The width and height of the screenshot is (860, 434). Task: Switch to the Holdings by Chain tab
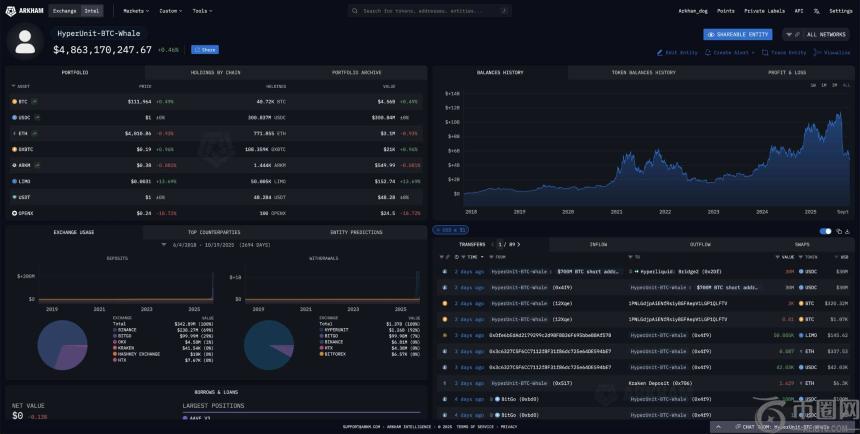coord(215,73)
